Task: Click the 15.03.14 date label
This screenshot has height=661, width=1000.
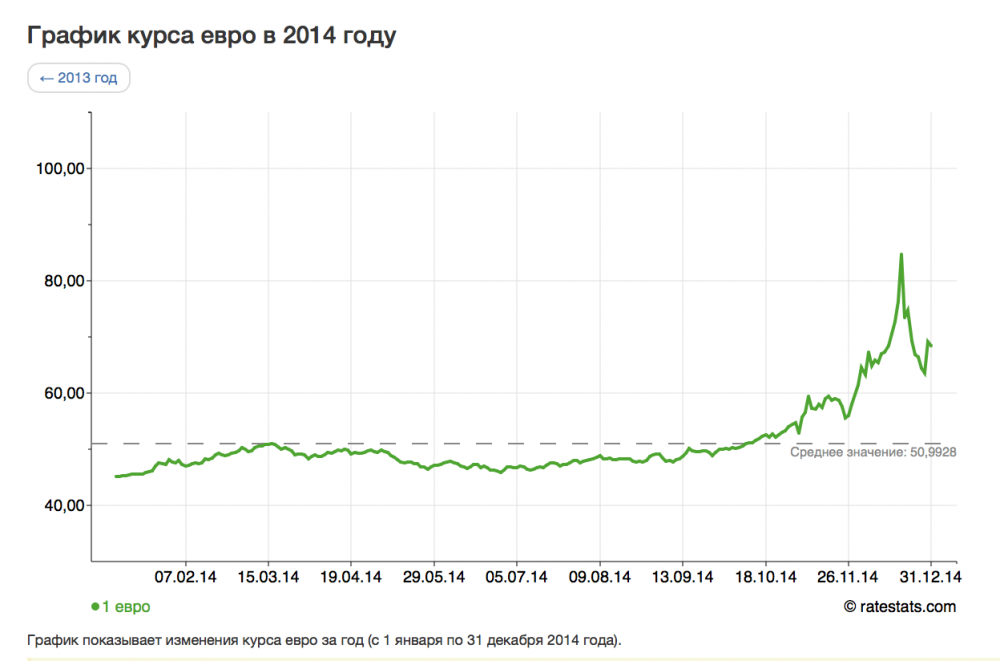Action: click(x=268, y=577)
